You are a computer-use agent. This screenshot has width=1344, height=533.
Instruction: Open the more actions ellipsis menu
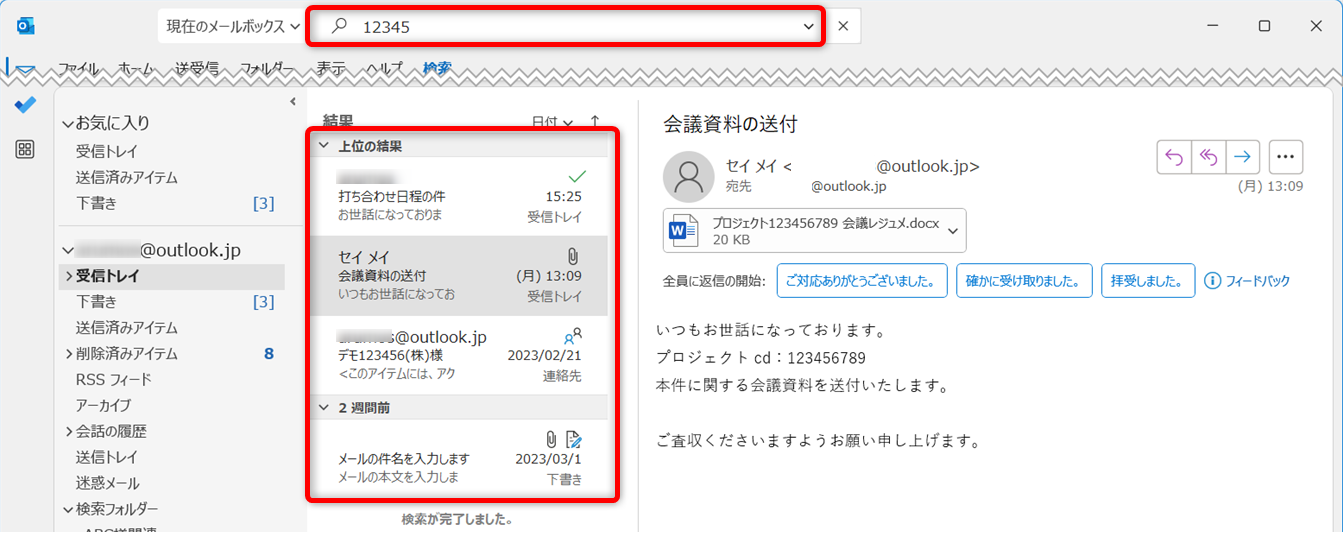point(1286,157)
